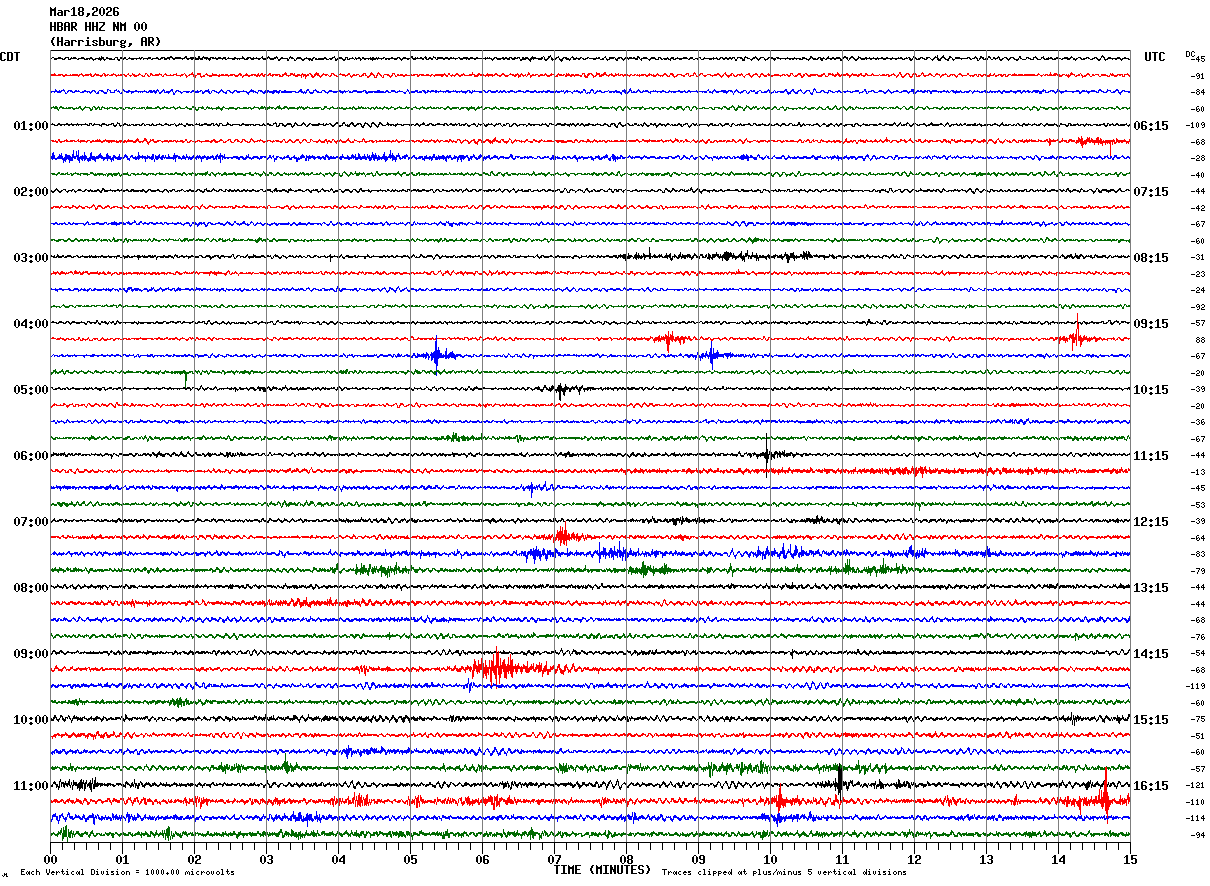
Task: Click the 16:15 UTC time label
Action: (1151, 786)
